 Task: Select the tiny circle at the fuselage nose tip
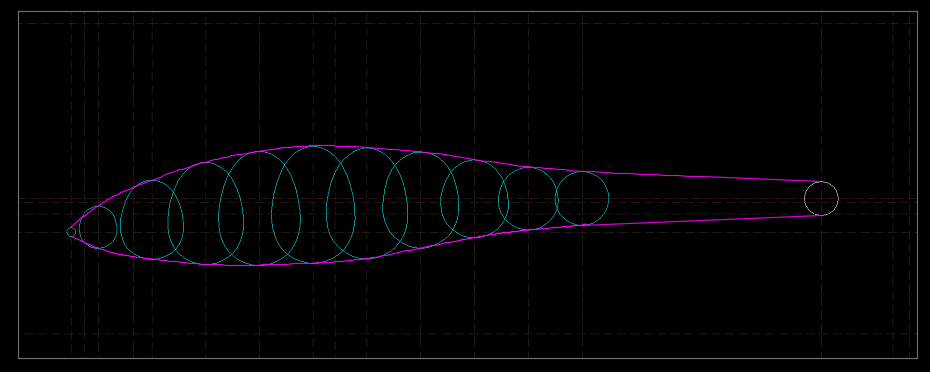coord(71,232)
